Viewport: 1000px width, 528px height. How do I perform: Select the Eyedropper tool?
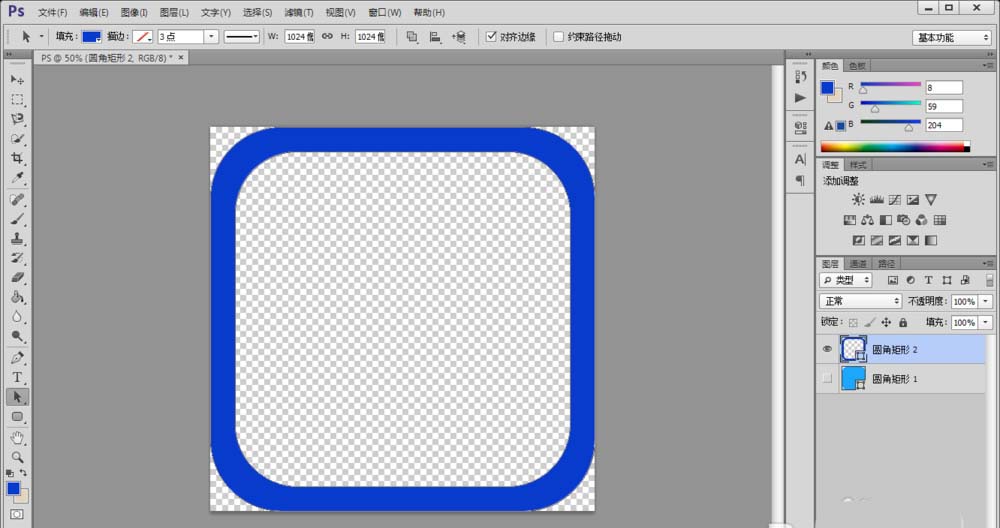(17, 178)
